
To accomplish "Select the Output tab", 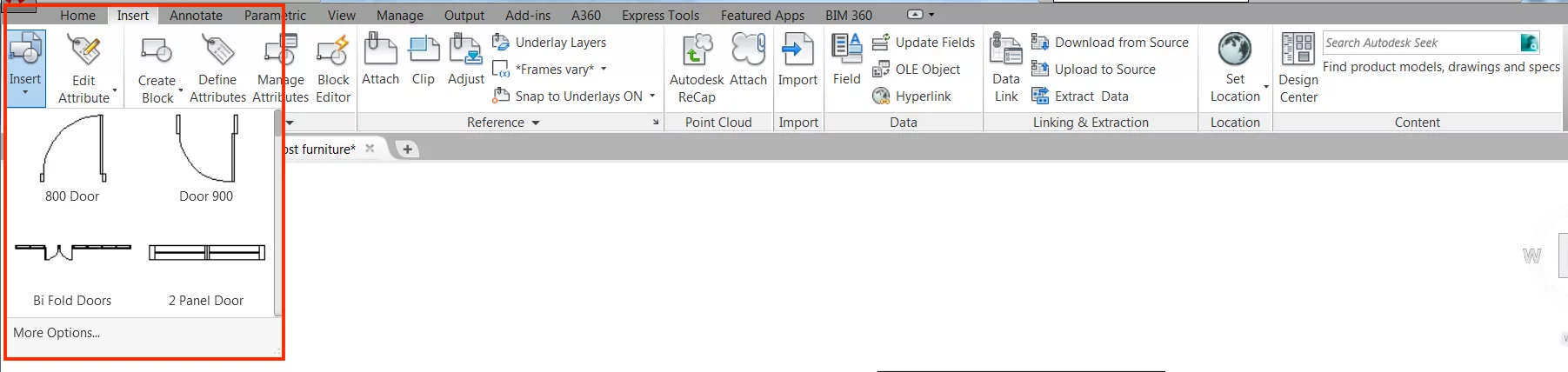I will [464, 15].
